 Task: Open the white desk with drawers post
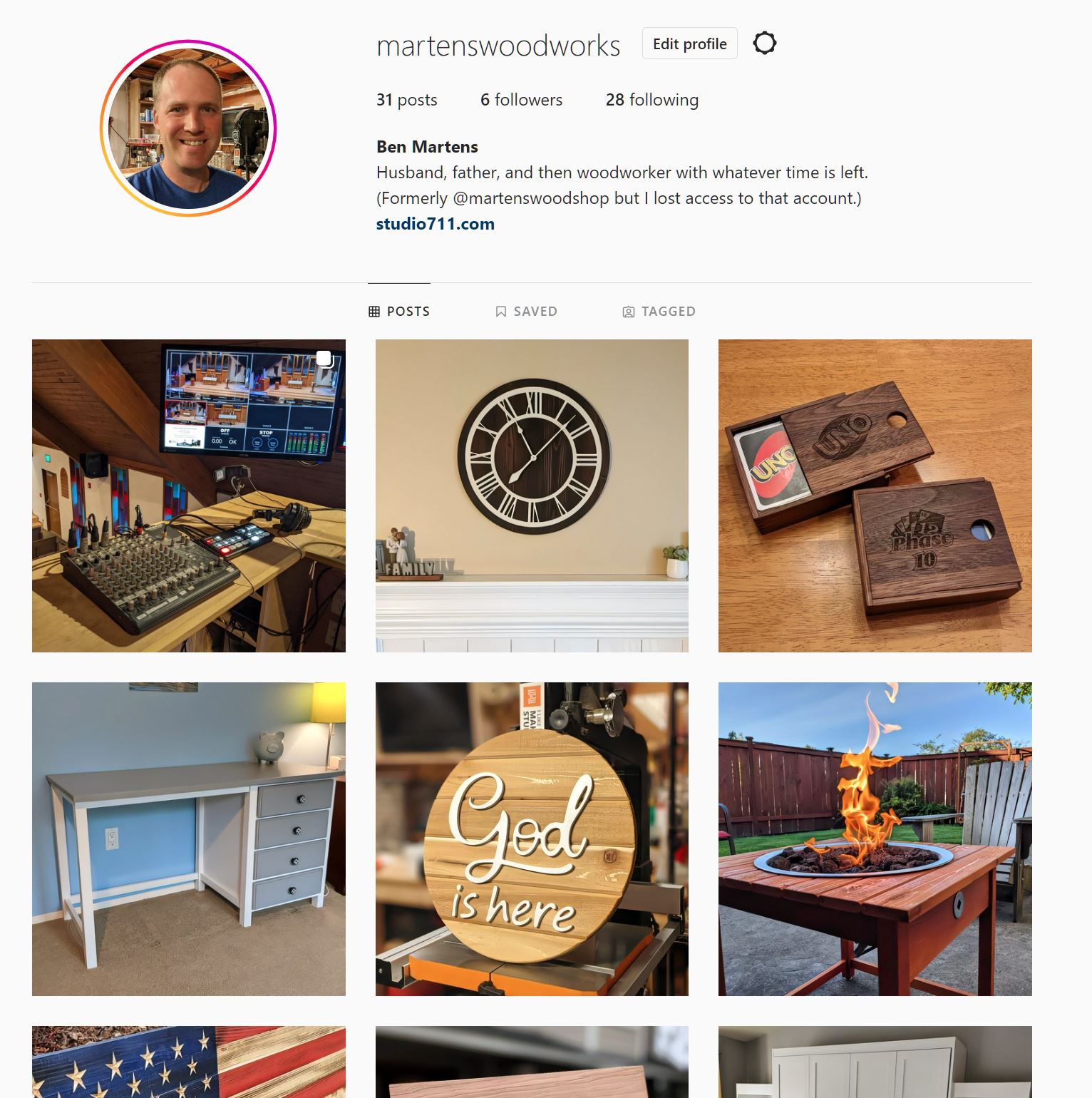tap(189, 839)
